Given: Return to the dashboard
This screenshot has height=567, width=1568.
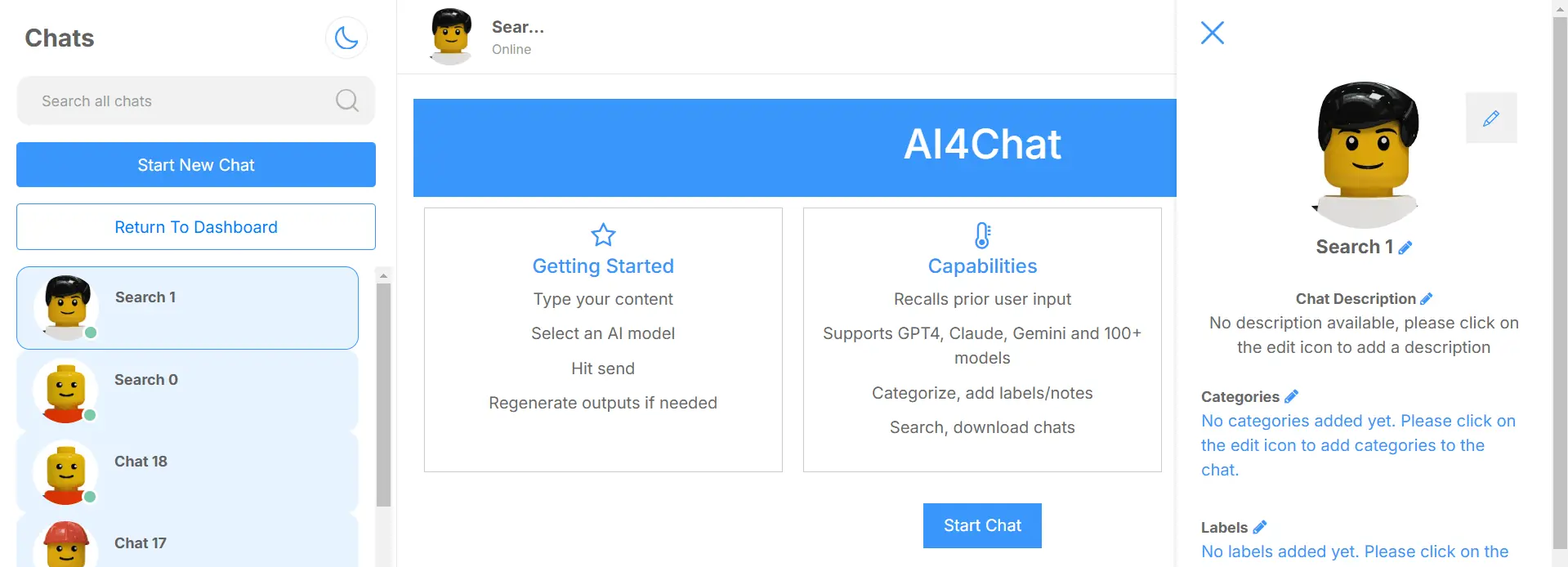Looking at the screenshot, I should (x=196, y=227).
